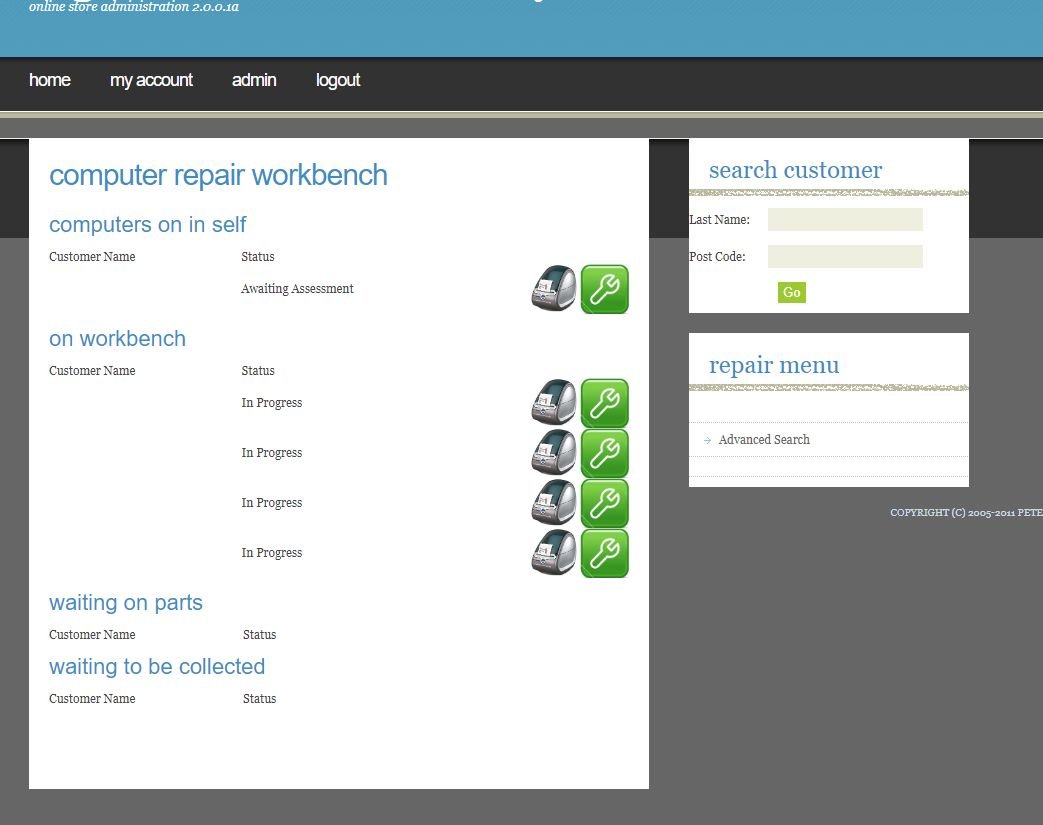This screenshot has height=825, width=1043.
Task: Go to the home menu item
Action: click(50, 80)
